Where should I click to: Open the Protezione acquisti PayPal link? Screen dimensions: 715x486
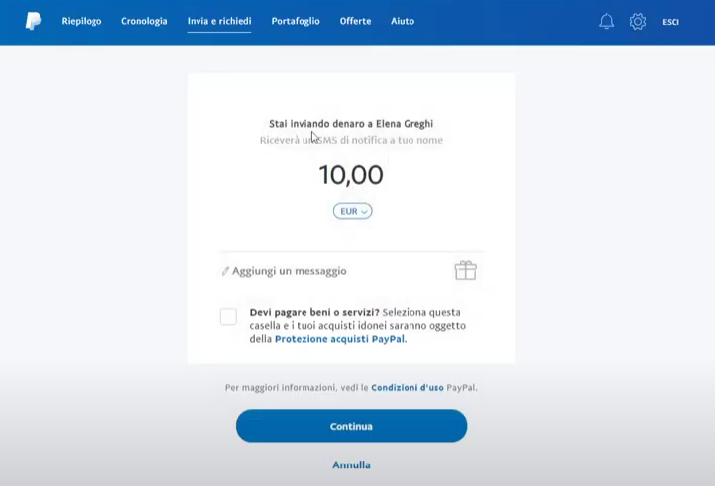point(340,339)
